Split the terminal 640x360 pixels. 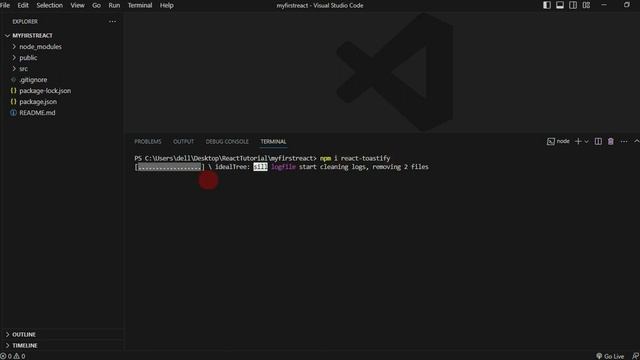(x=598, y=141)
